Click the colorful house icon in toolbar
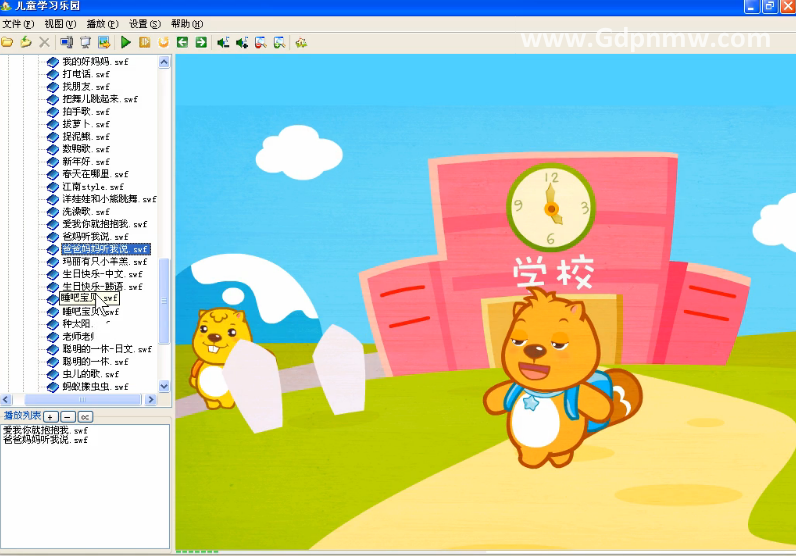Screen dimensions: 796x556 (x=302, y=42)
